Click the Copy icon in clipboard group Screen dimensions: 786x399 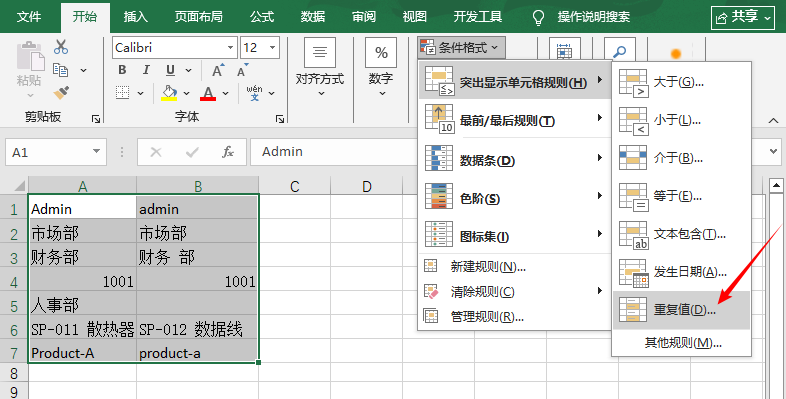coord(61,70)
